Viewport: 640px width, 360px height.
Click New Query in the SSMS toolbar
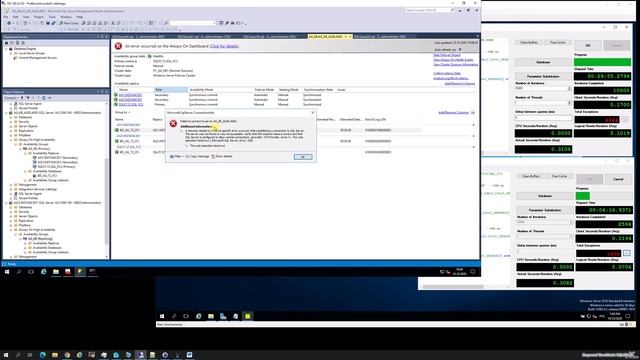click(x=69, y=23)
